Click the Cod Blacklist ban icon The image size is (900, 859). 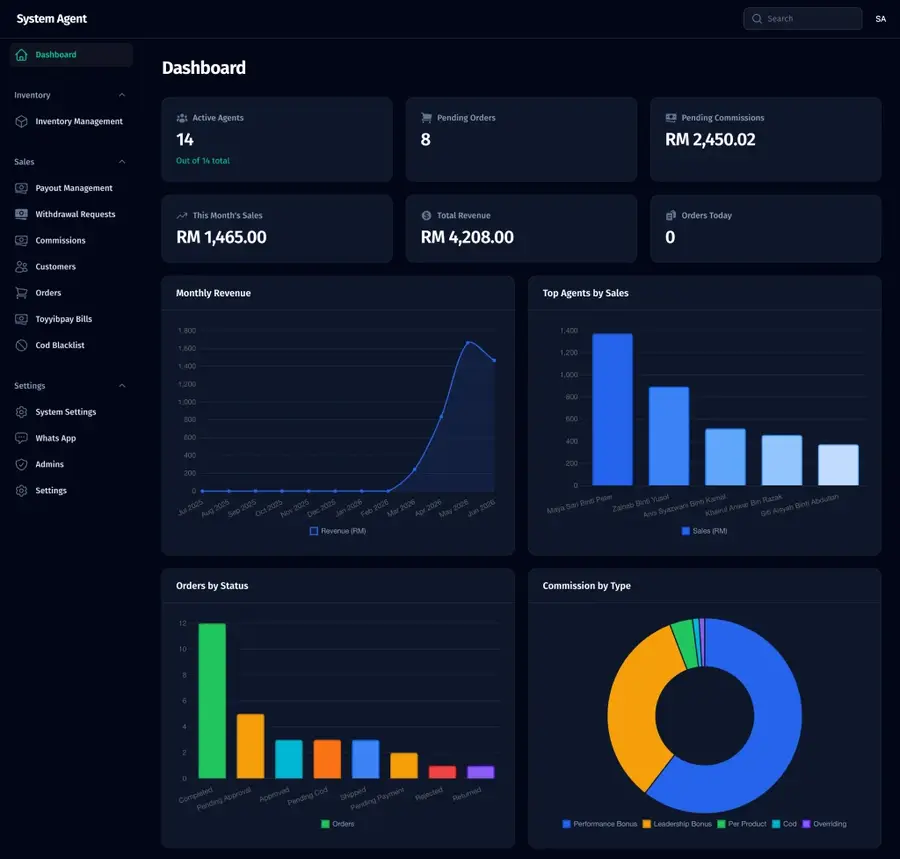[21, 345]
